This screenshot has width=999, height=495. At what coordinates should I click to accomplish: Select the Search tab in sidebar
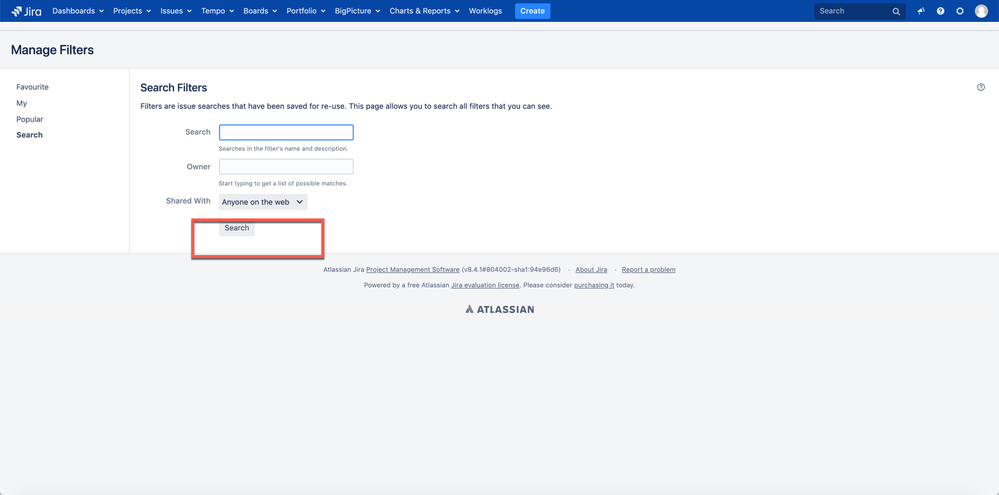coord(29,135)
